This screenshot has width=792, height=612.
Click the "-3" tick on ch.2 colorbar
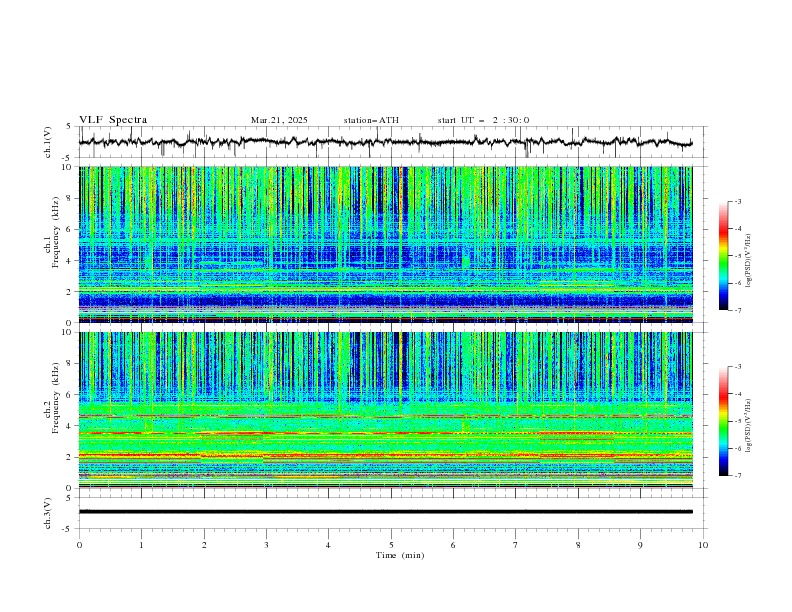[738, 367]
